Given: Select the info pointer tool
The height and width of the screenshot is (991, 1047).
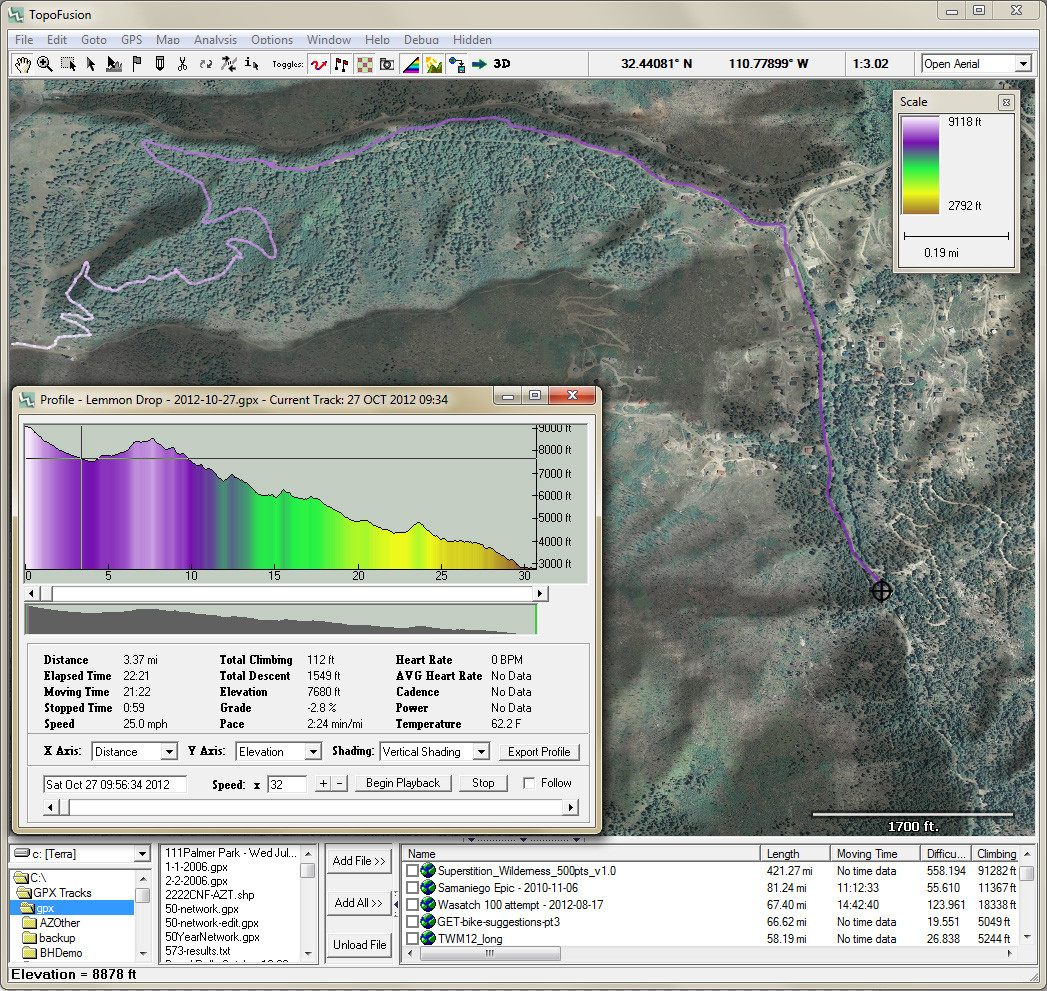Looking at the screenshot, I should pyautogui.click(x=251, y=64).
